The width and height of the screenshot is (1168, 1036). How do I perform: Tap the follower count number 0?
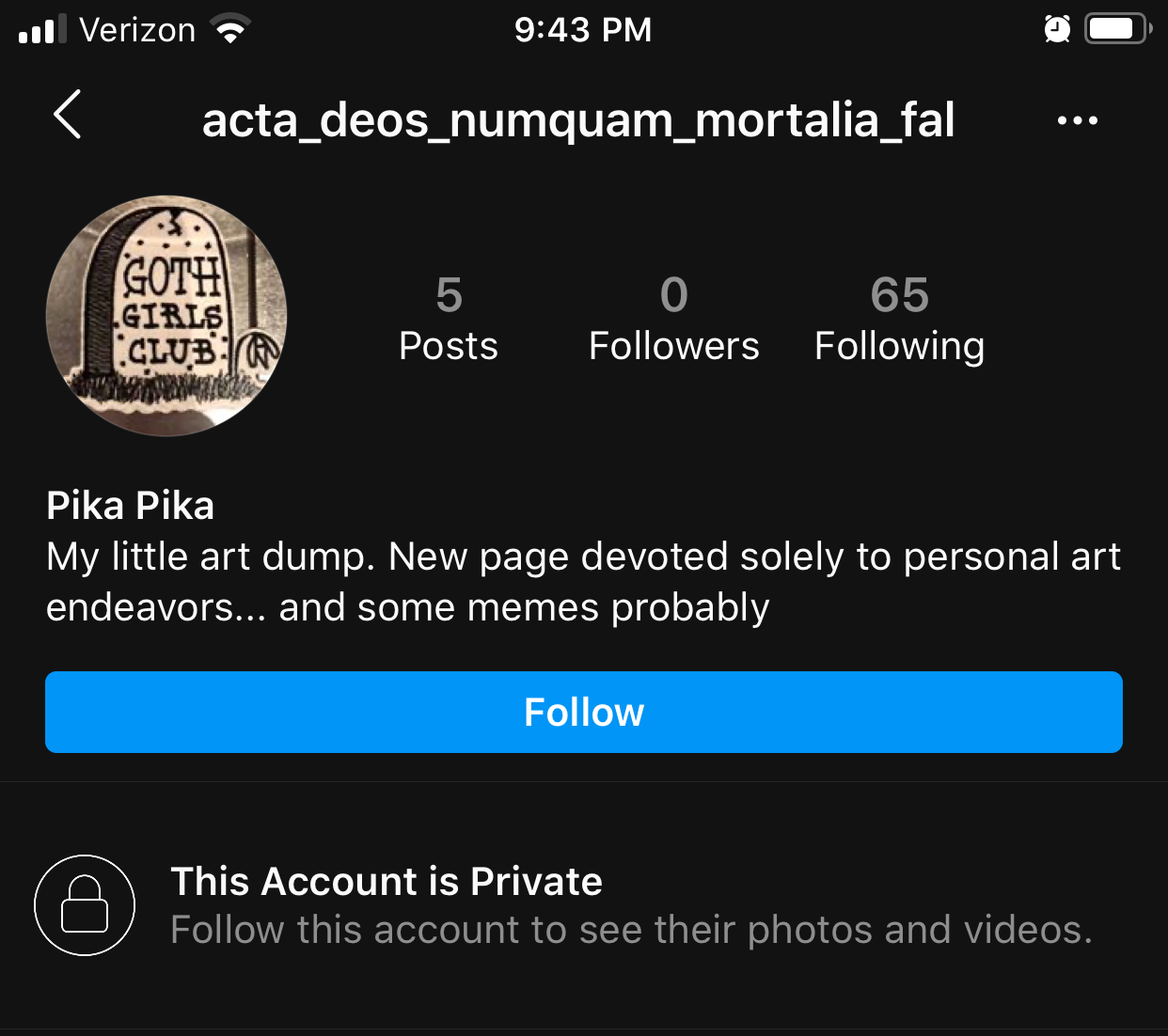[673, 294]
